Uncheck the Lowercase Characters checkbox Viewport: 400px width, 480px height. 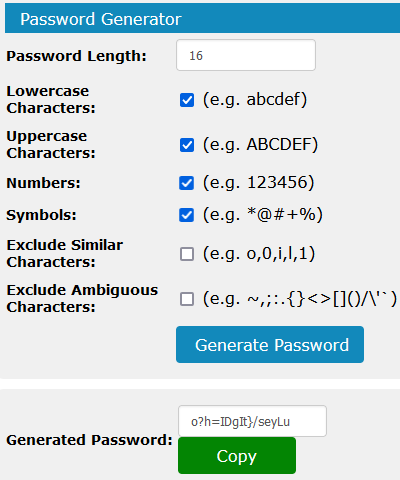tap(187, 100)
